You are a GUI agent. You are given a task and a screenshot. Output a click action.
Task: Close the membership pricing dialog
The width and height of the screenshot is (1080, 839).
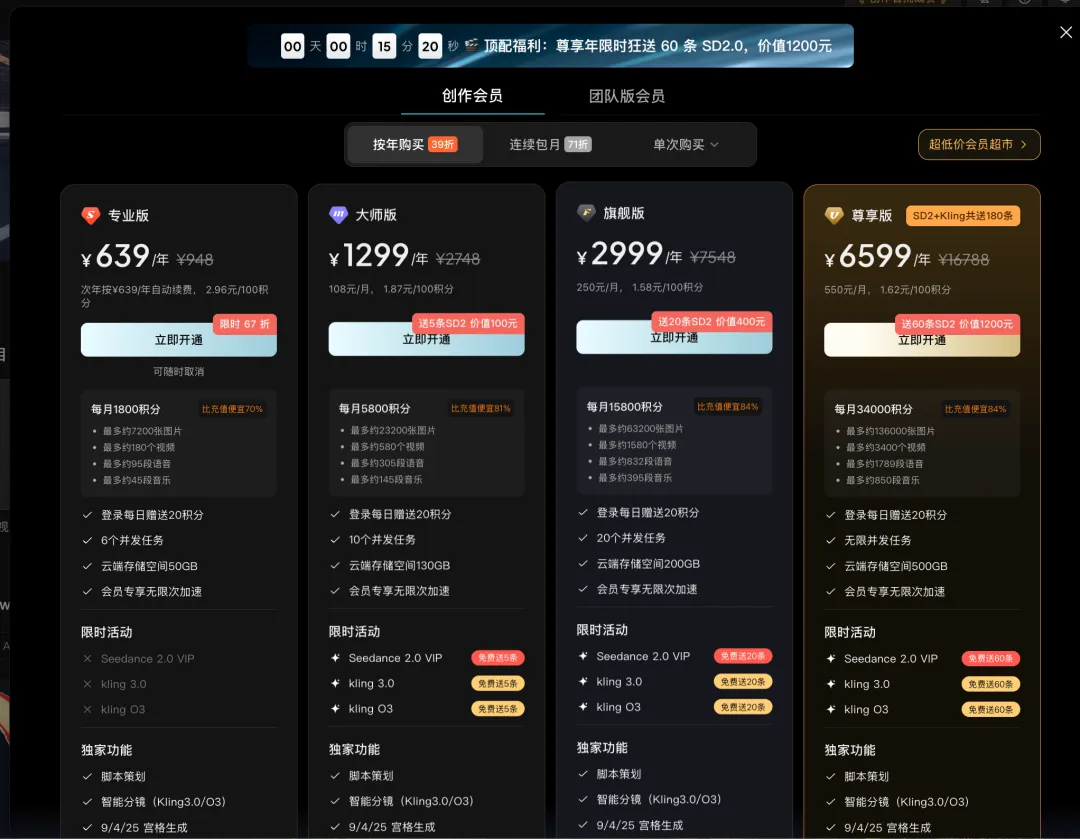coord(1066,32)
